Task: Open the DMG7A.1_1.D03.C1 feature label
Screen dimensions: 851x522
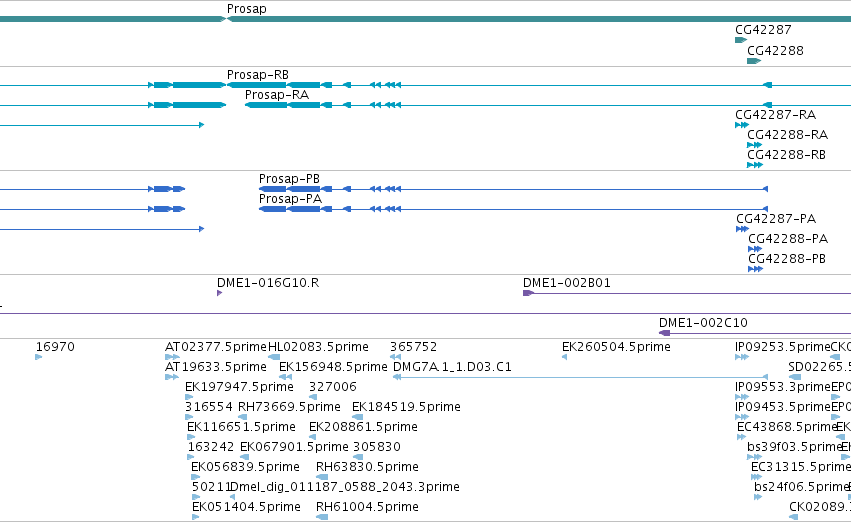Action: point(452,367)
